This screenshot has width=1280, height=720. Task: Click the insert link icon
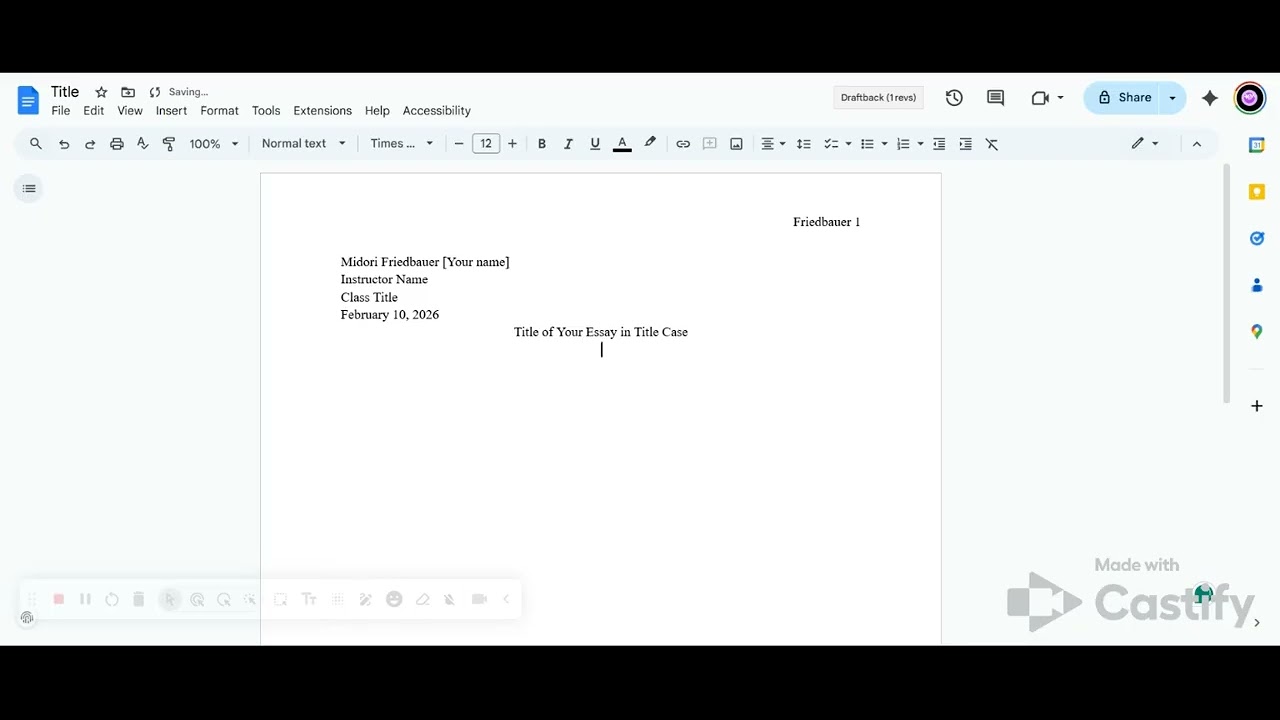pyautogui.click(x=683, y=144)
